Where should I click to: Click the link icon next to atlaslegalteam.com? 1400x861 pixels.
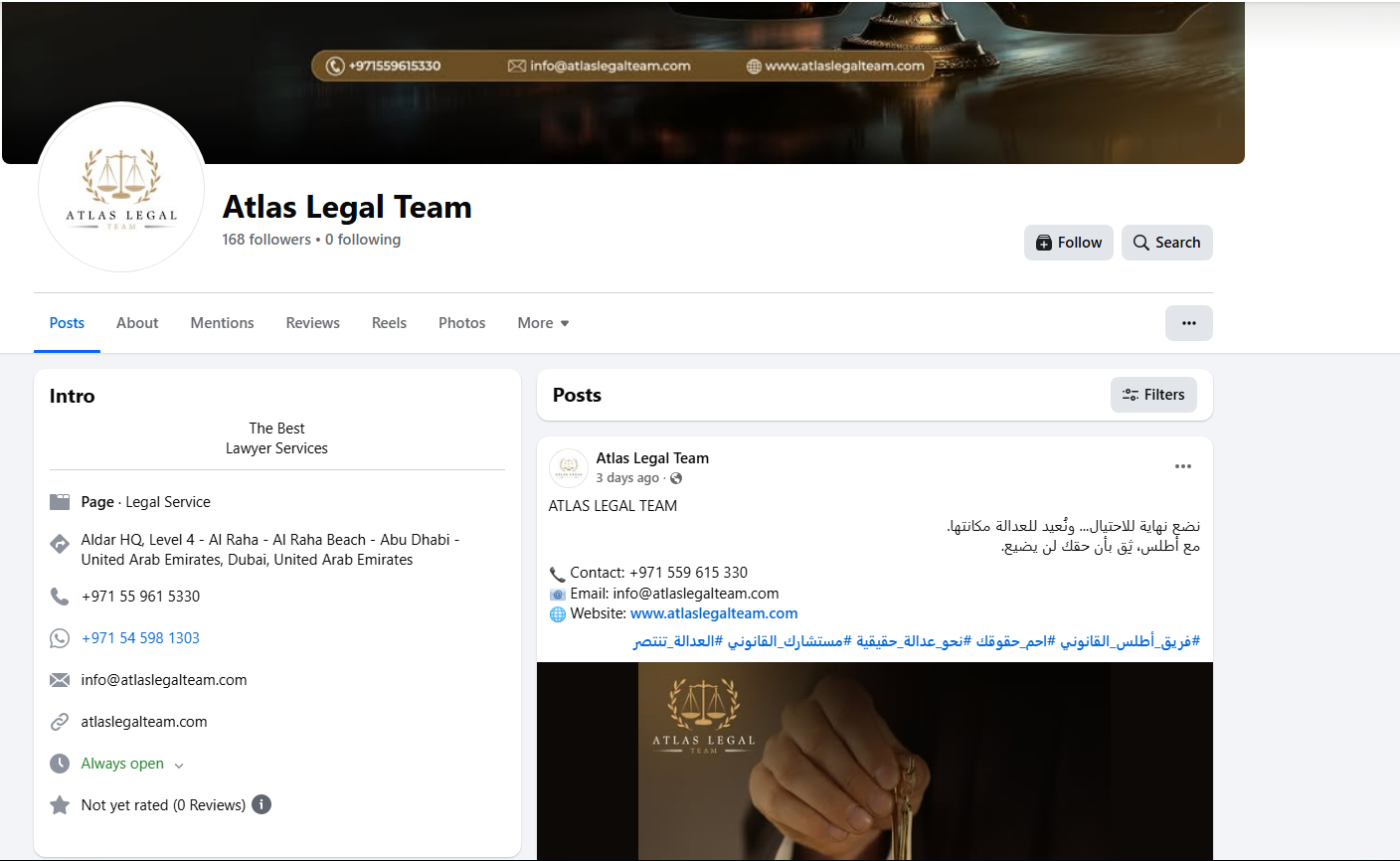[x=60, y=721]
